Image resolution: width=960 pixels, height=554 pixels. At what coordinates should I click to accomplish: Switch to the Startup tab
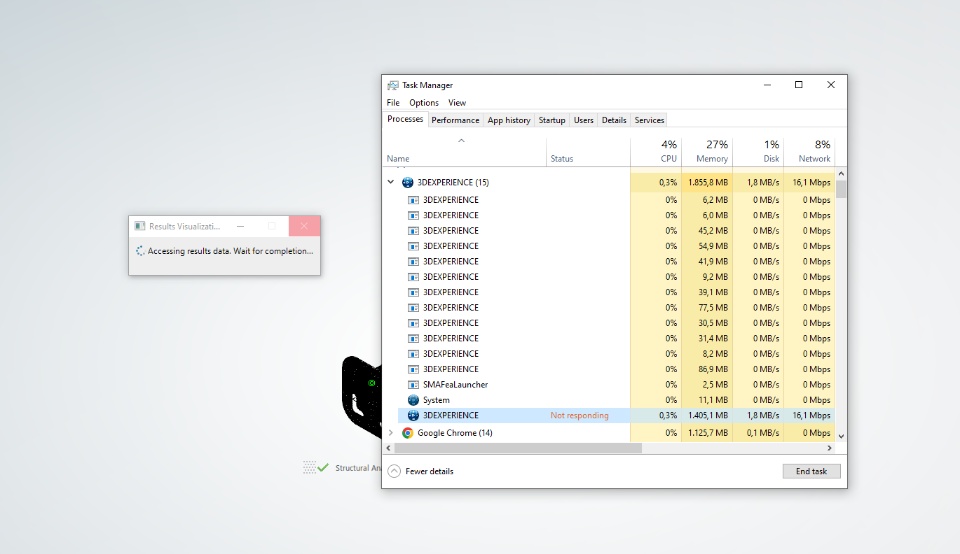click(552, 120)
